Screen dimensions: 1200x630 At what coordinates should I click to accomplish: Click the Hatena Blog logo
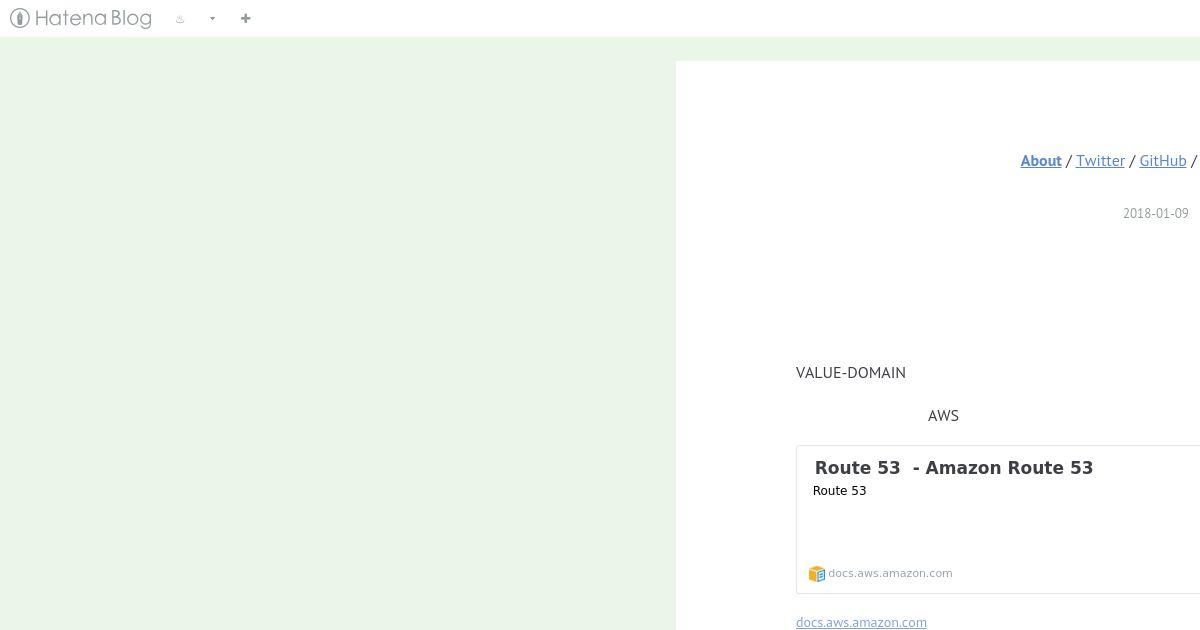click(81, 18)
